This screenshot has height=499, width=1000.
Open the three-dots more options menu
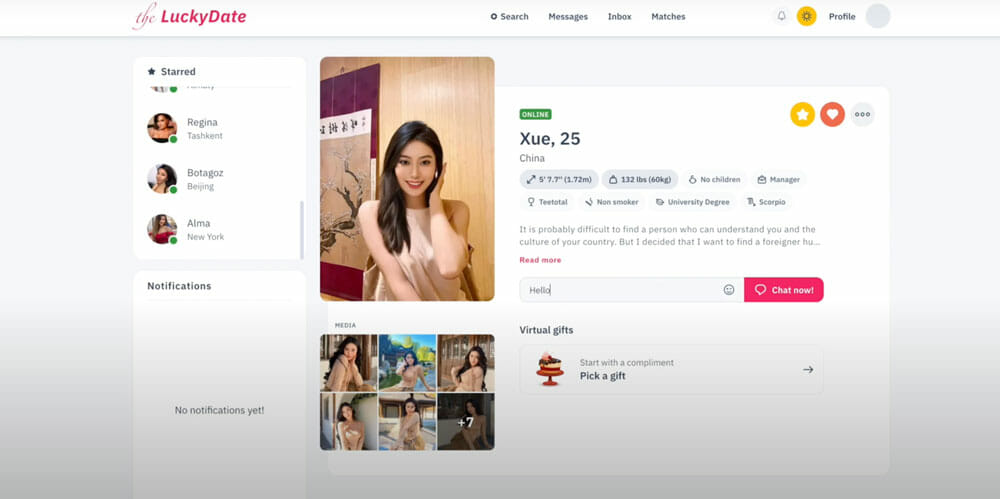862,114
